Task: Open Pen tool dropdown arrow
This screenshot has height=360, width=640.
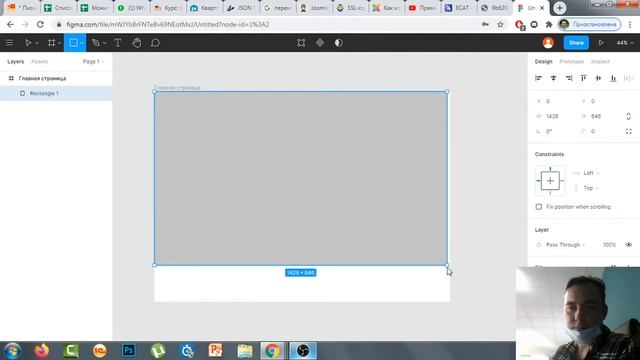Action: pyautogui.click(x=104, y=43)
